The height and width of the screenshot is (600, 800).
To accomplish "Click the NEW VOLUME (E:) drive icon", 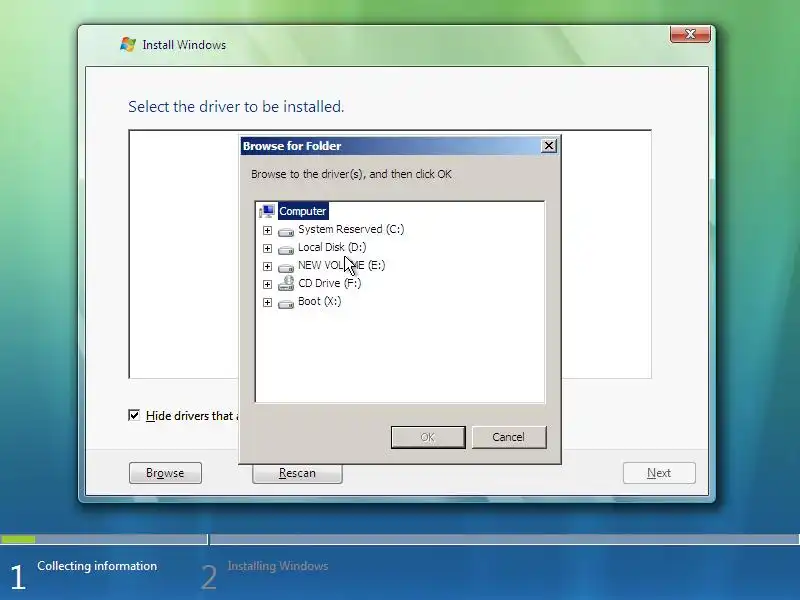I will [286, 267].
